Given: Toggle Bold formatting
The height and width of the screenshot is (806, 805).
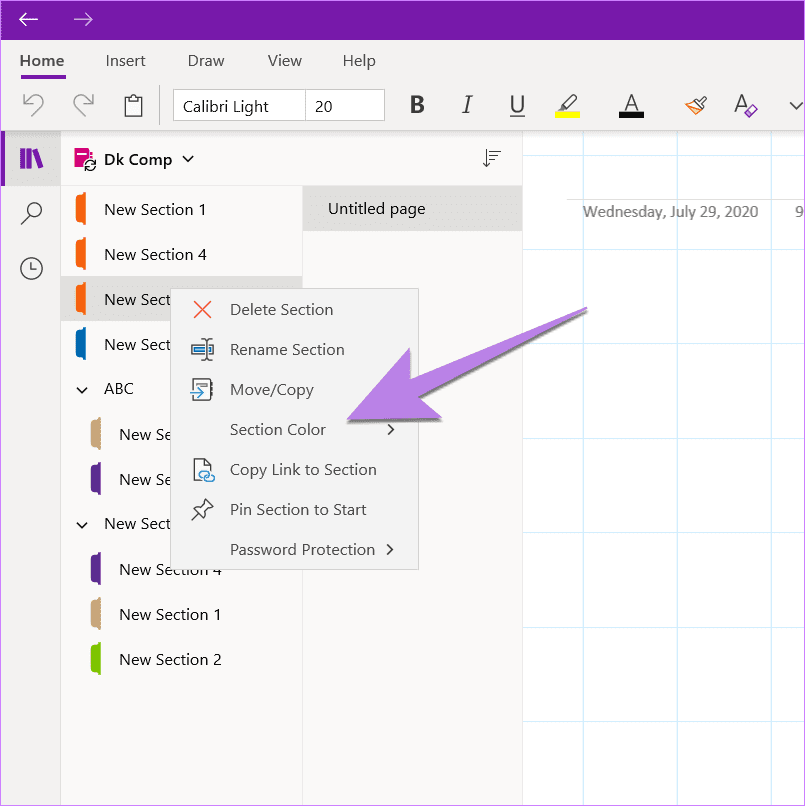Looking at the screenshot, I should click(x=417, y=105).
